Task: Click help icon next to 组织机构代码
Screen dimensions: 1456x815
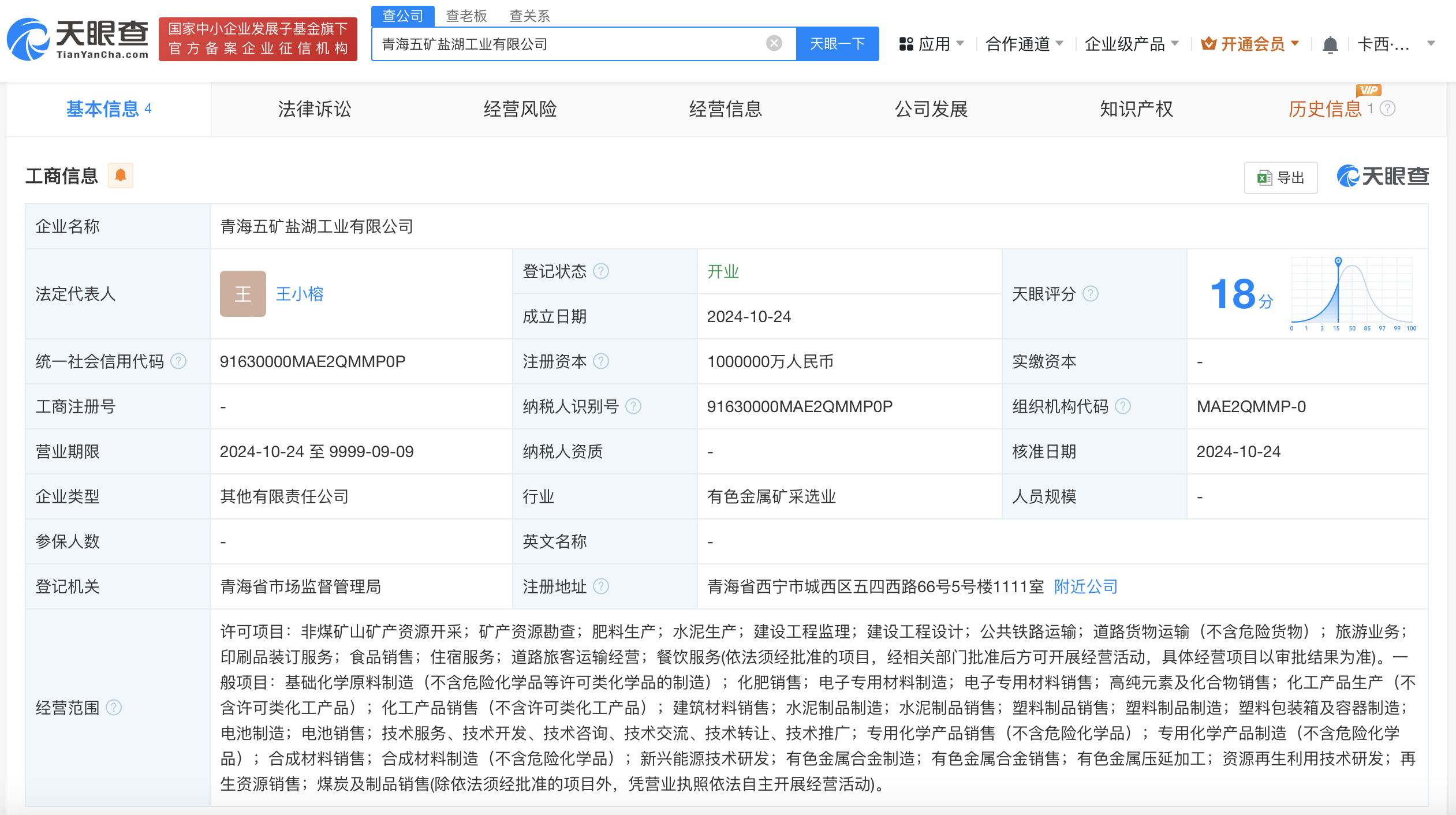Action: pos(1123,406)
